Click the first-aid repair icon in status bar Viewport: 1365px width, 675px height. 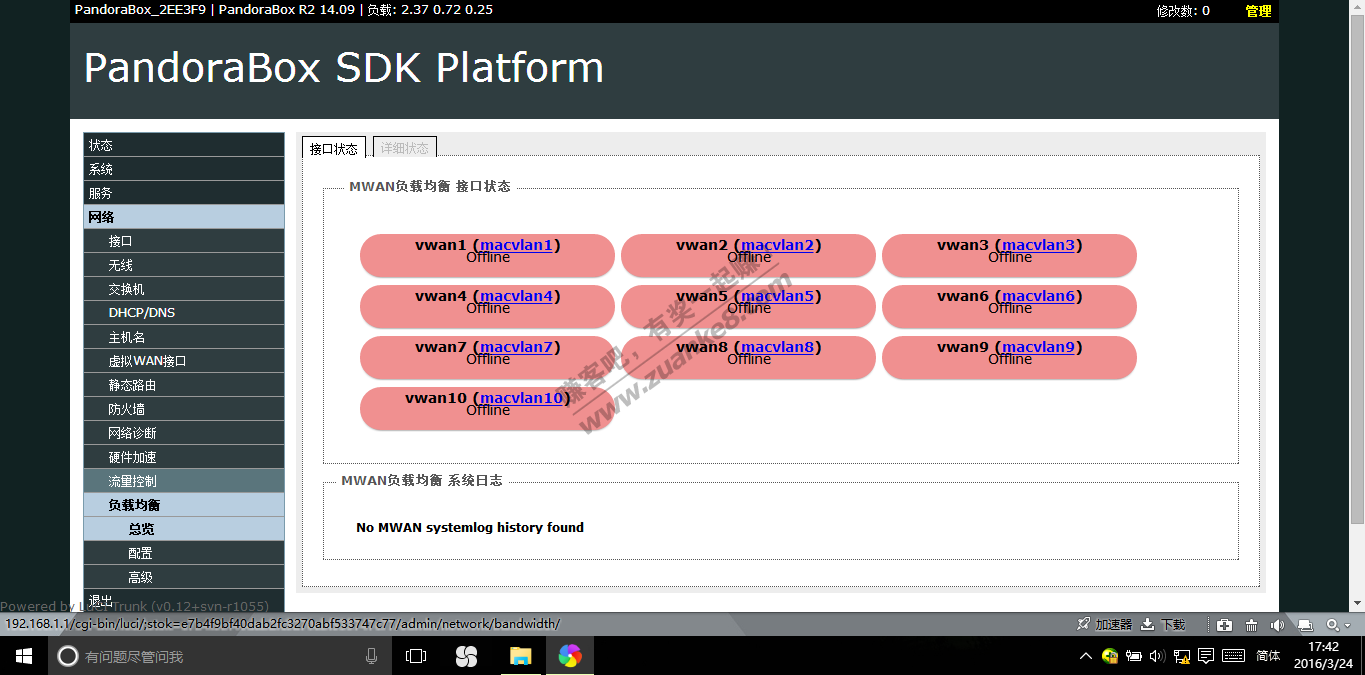(x=1225, y=625)
